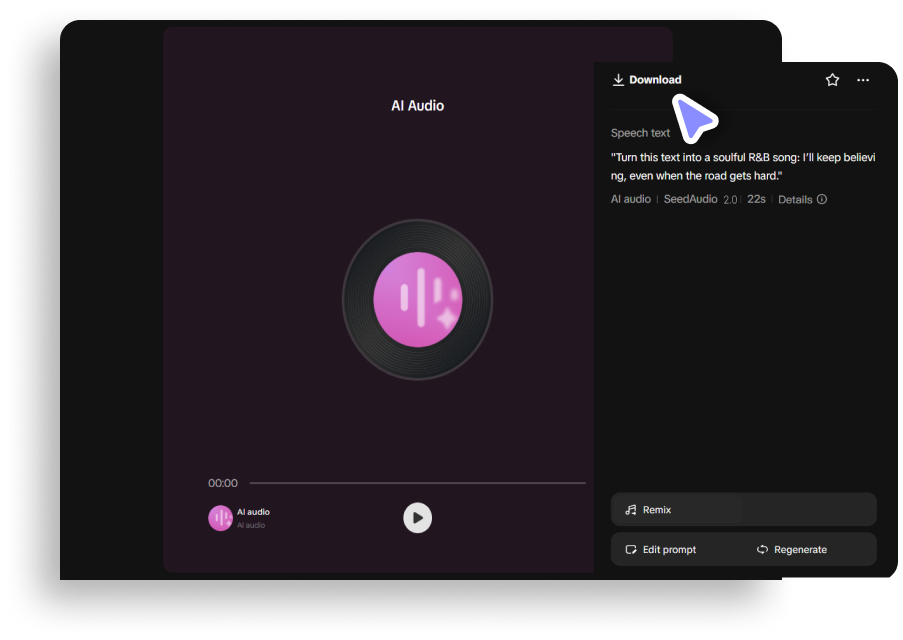Click the Download button

(647, 80)
